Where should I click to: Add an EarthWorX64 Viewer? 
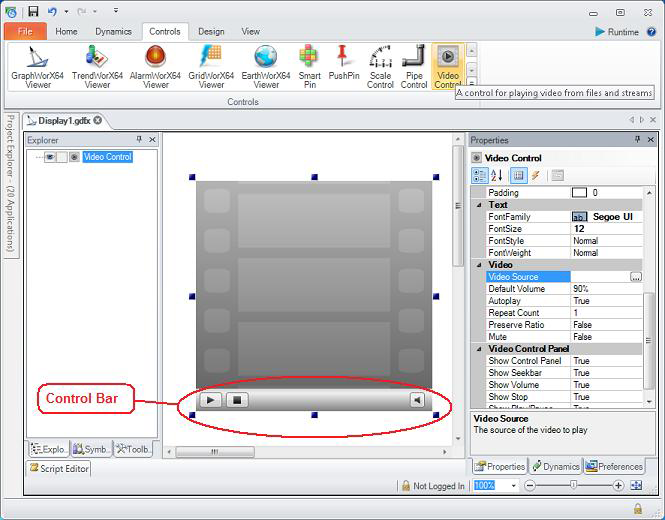tap(266, 67)
